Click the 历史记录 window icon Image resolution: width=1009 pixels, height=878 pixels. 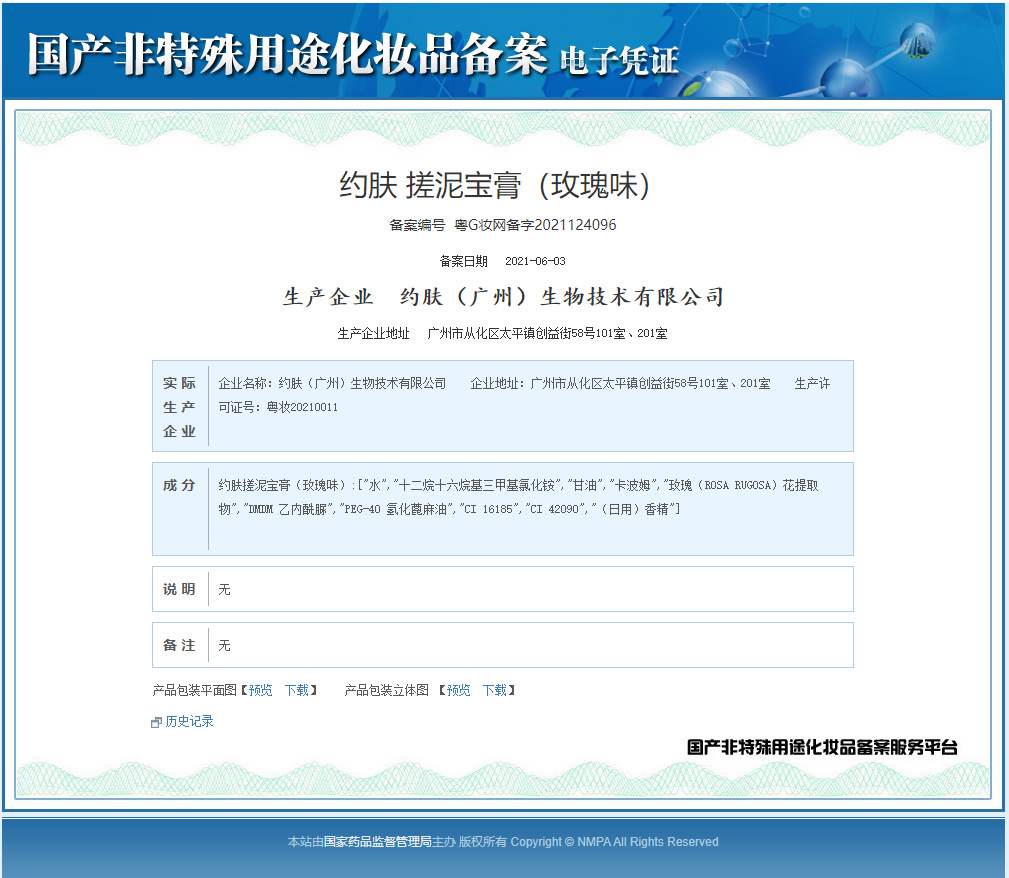[156, 722]
